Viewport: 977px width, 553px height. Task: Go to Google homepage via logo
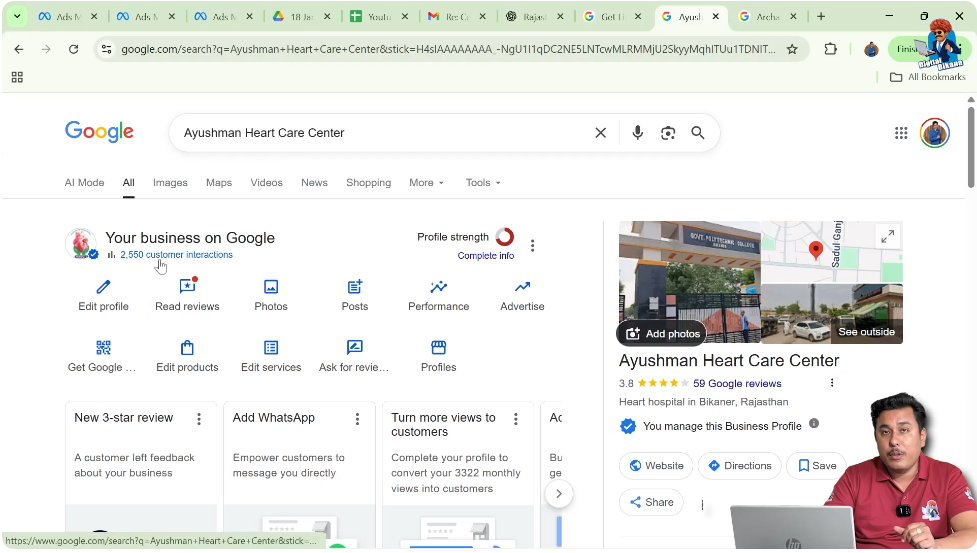[99, 132]
